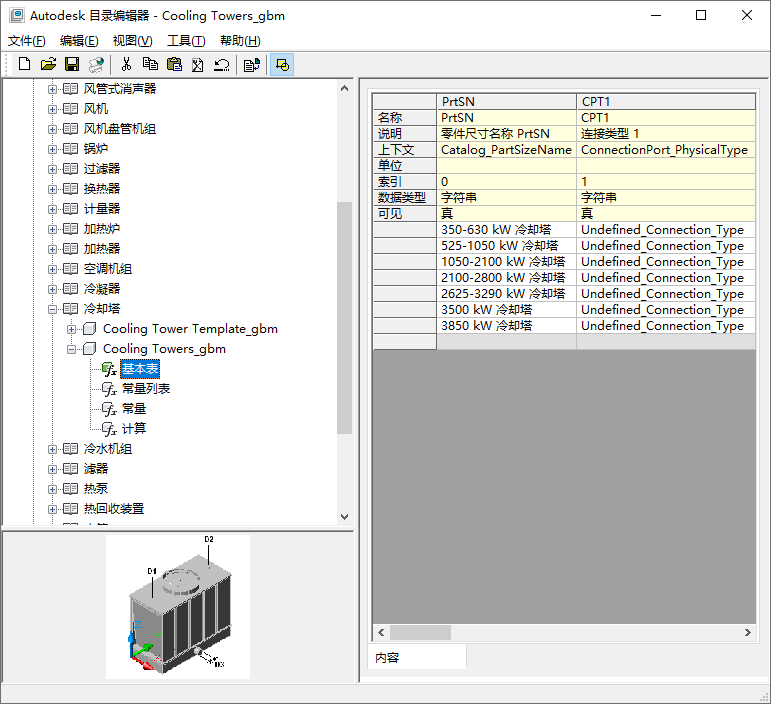Toggle the highlighted toolbar button at the right
The image size is (771, 704).
point(282,64)
